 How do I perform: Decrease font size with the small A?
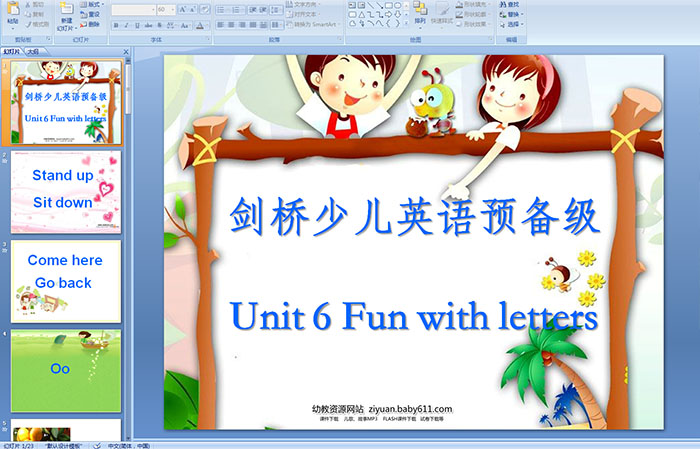[192, 9]
